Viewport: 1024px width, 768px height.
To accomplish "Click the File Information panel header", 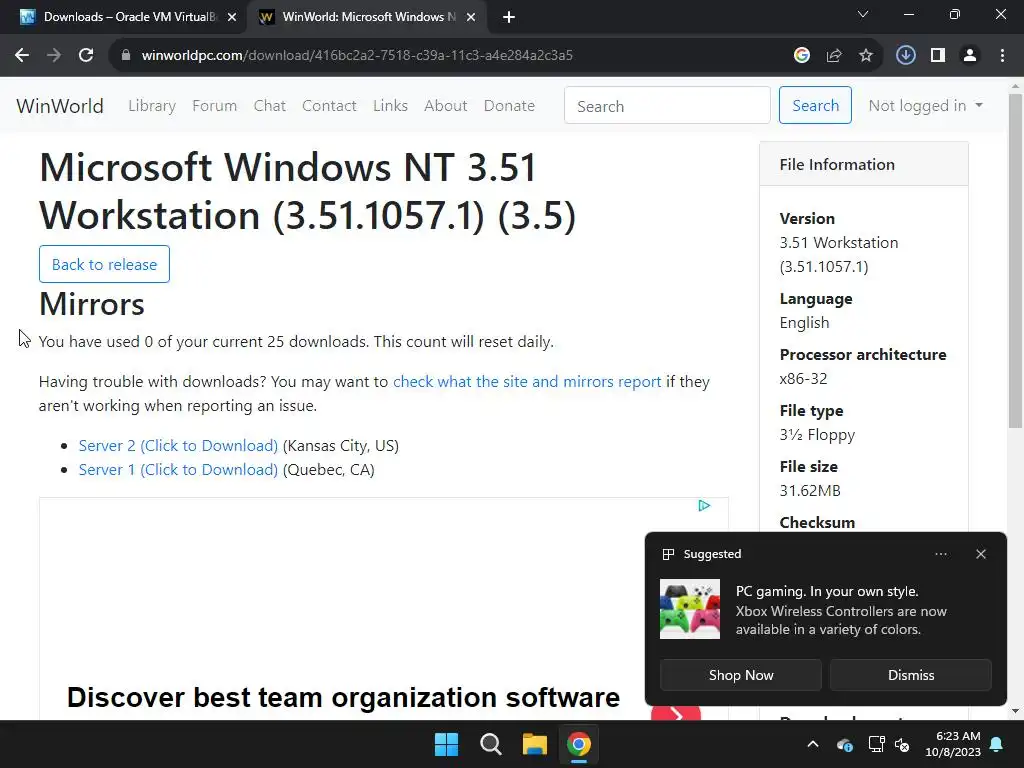I will (x=863, y=165).
